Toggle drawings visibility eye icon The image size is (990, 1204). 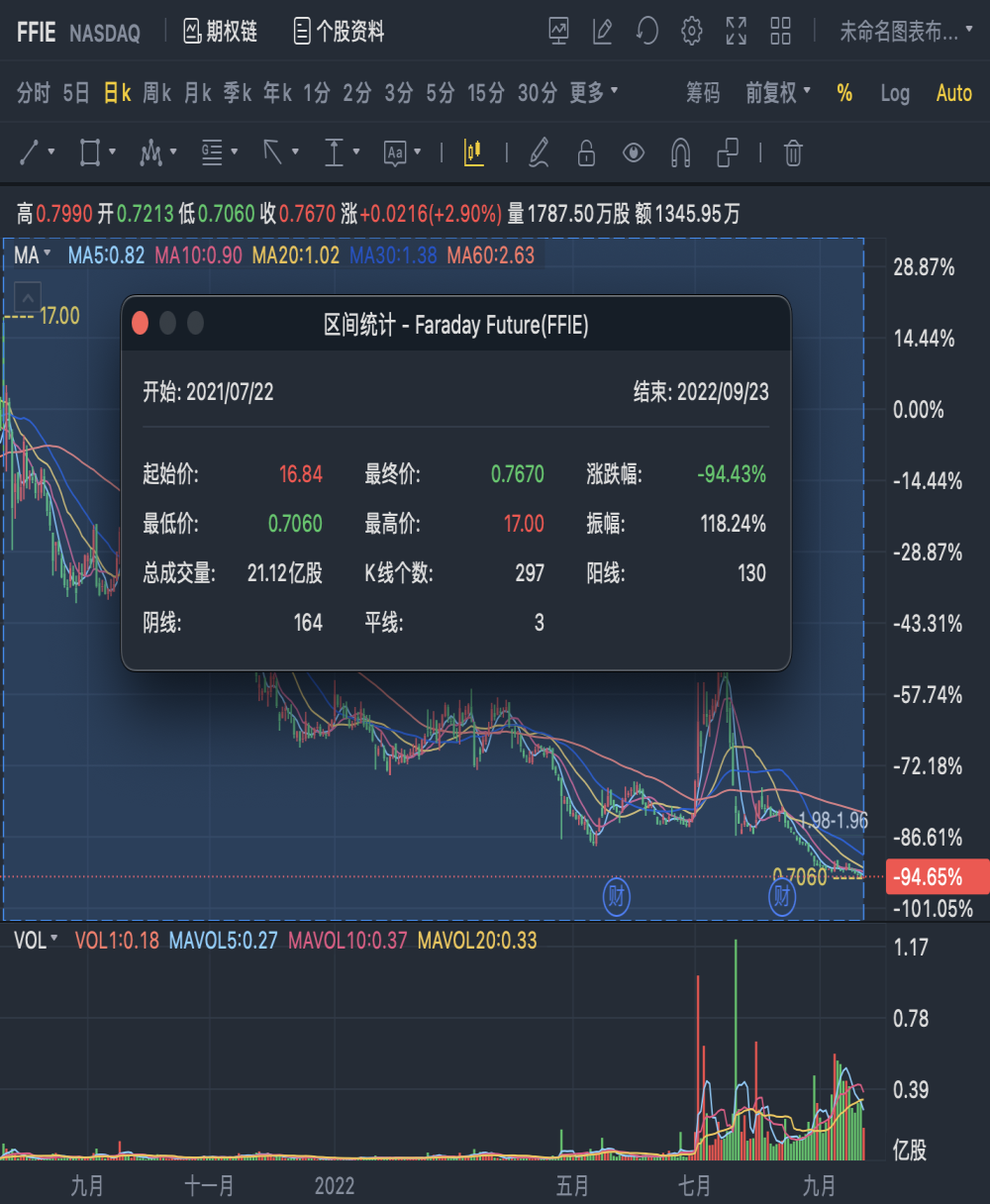634,152
